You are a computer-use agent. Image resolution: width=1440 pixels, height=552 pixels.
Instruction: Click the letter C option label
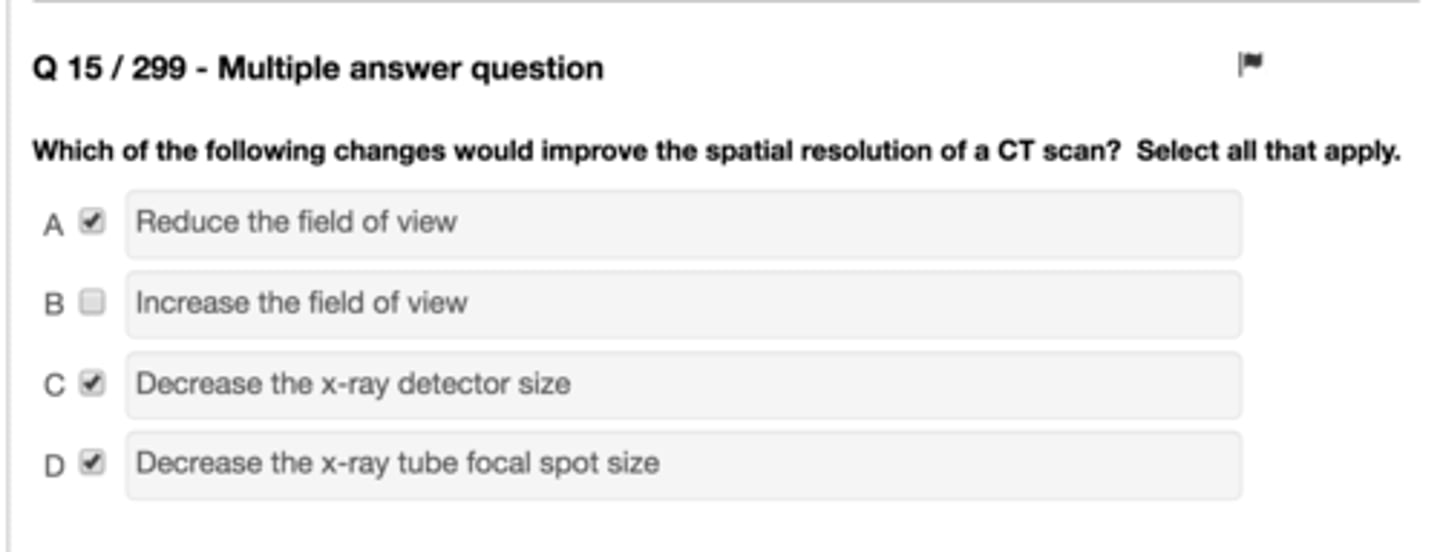[53, 386]
